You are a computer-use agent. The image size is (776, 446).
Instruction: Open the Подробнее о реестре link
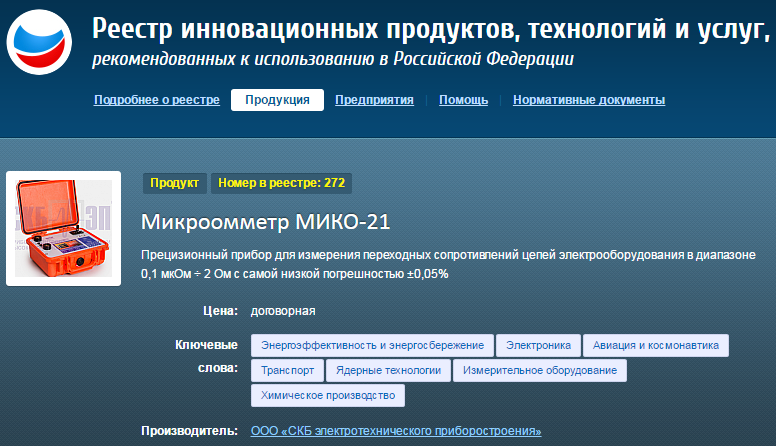point(157,100)
